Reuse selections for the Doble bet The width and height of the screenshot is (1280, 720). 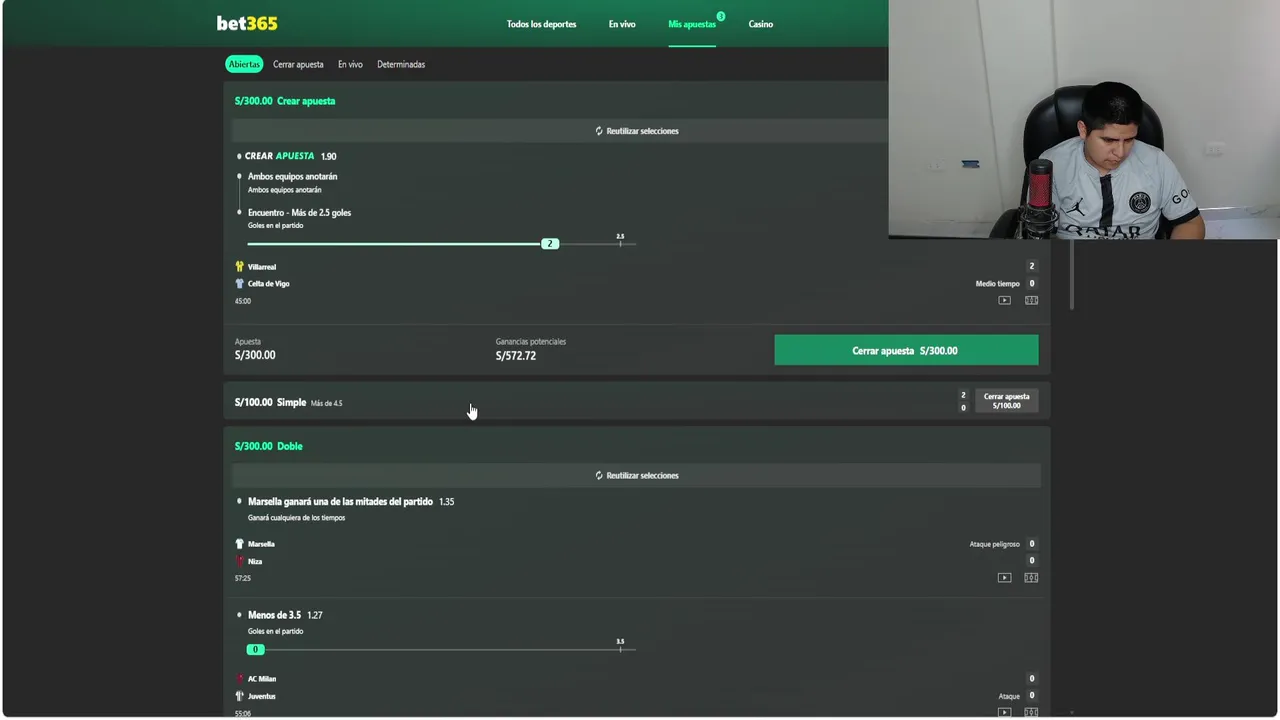pos(637,475)
